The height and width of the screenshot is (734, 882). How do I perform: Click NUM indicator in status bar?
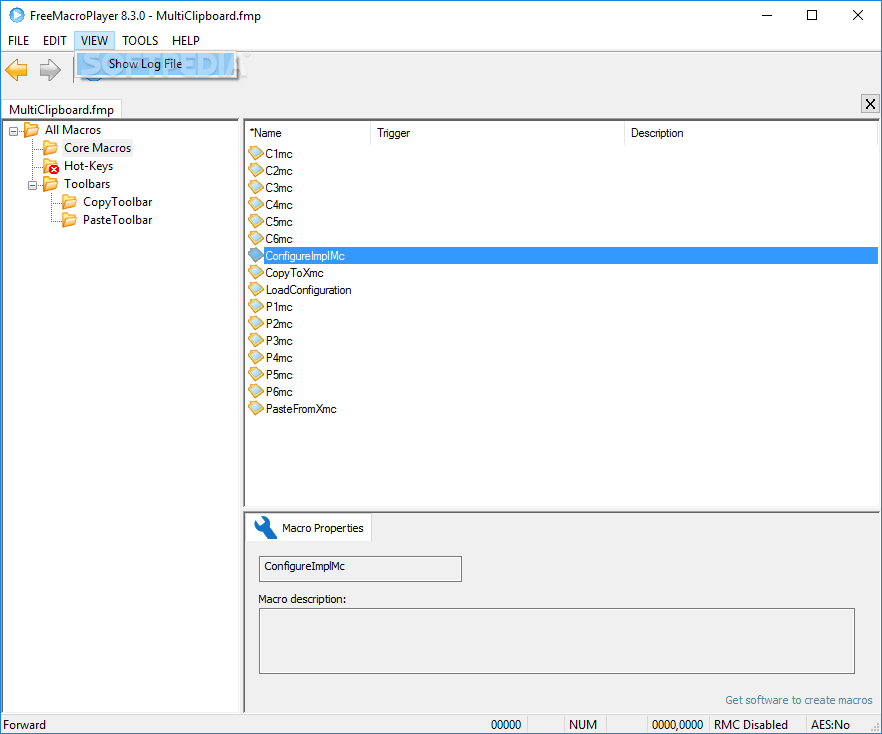(x=583, y=724)
